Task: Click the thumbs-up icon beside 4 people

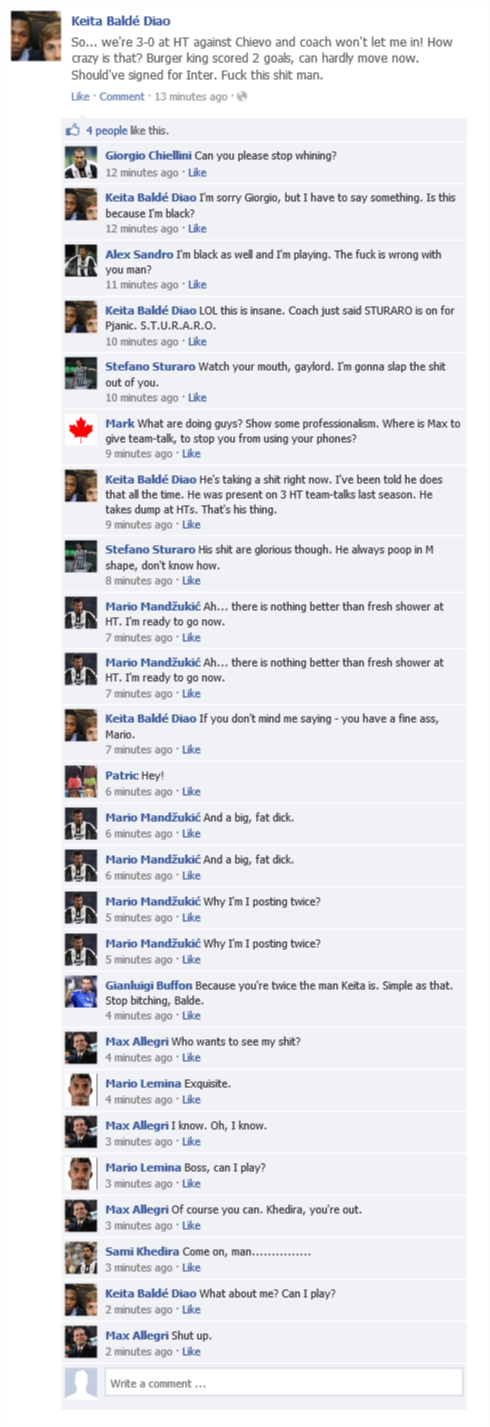Action: pos(71,131)
